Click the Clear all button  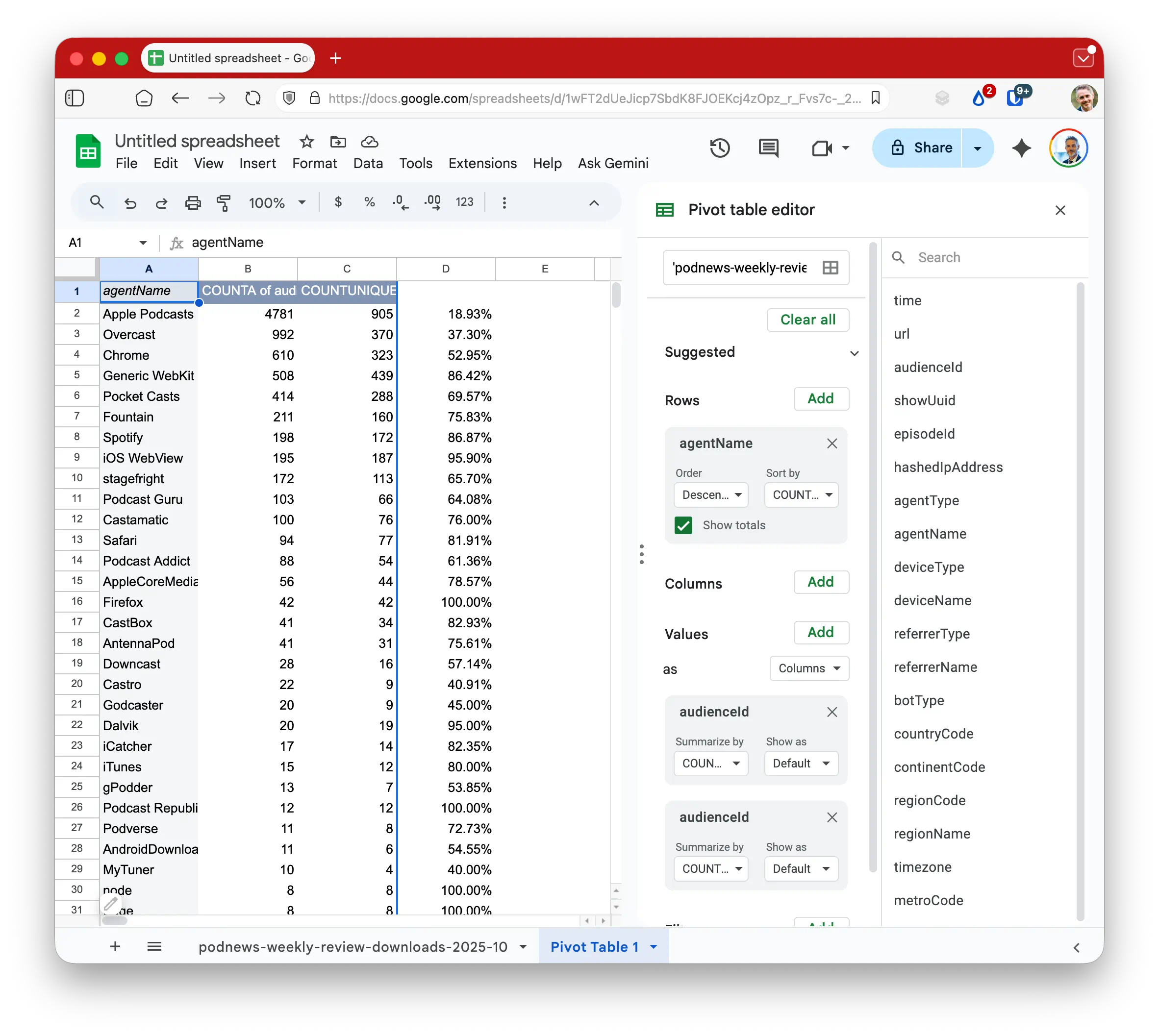807,320
